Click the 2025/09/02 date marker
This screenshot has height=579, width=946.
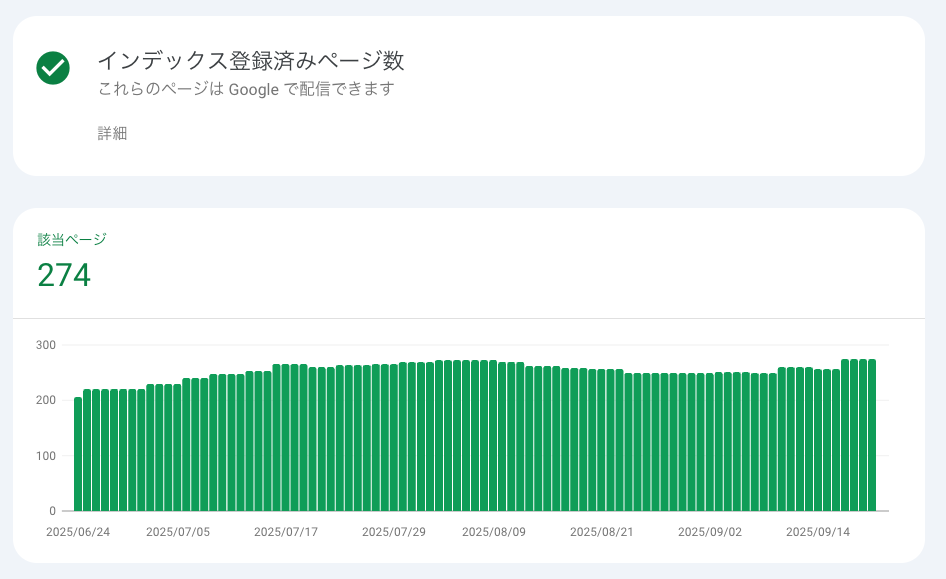click(710, 532)
